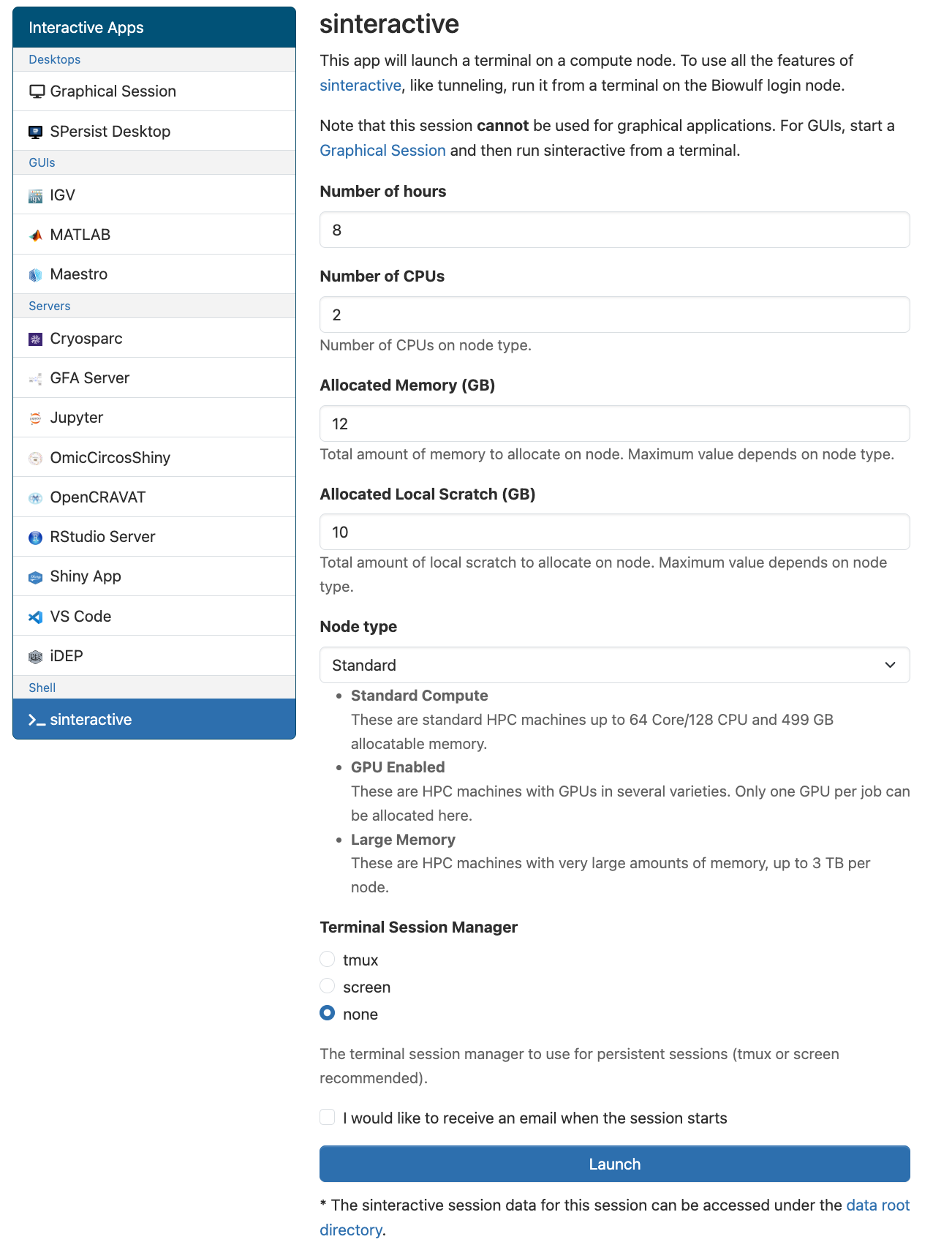Select the screen radio button
Screen dimensions: 952x1242
328,986
